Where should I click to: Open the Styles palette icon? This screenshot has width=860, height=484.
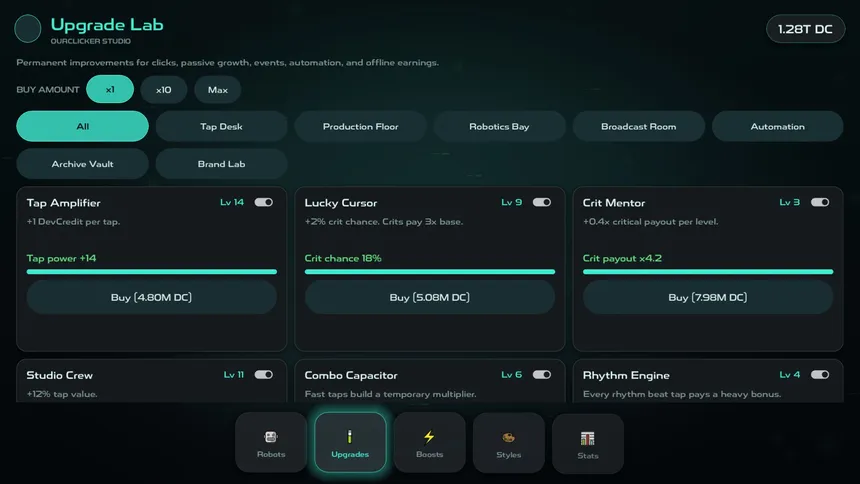[x=508, y=437]
